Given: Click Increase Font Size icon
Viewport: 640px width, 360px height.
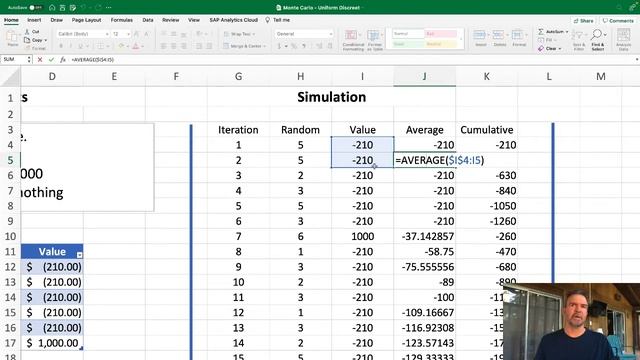Looking at the screenshot, I should pyautogui.click(x=136, y=34).
